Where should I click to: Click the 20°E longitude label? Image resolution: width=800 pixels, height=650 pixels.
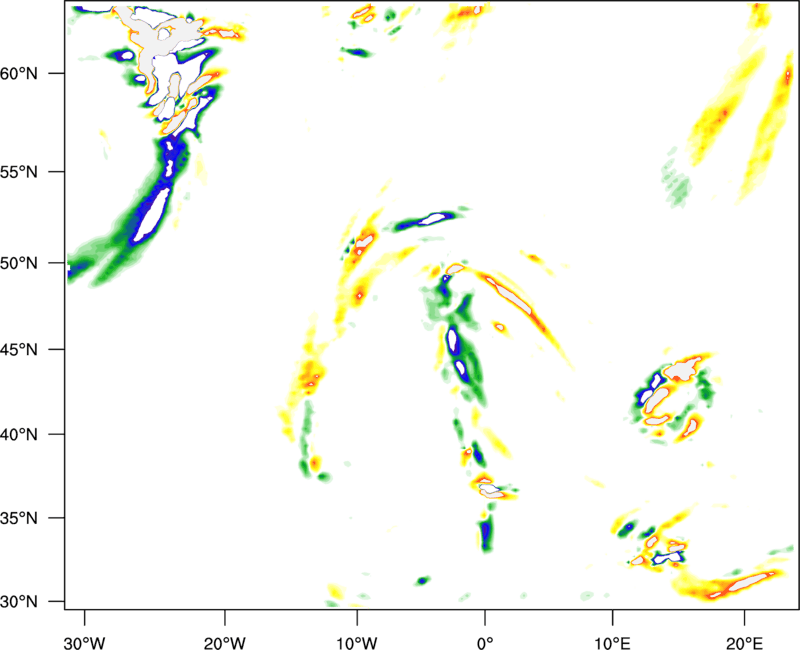(744, 643)
